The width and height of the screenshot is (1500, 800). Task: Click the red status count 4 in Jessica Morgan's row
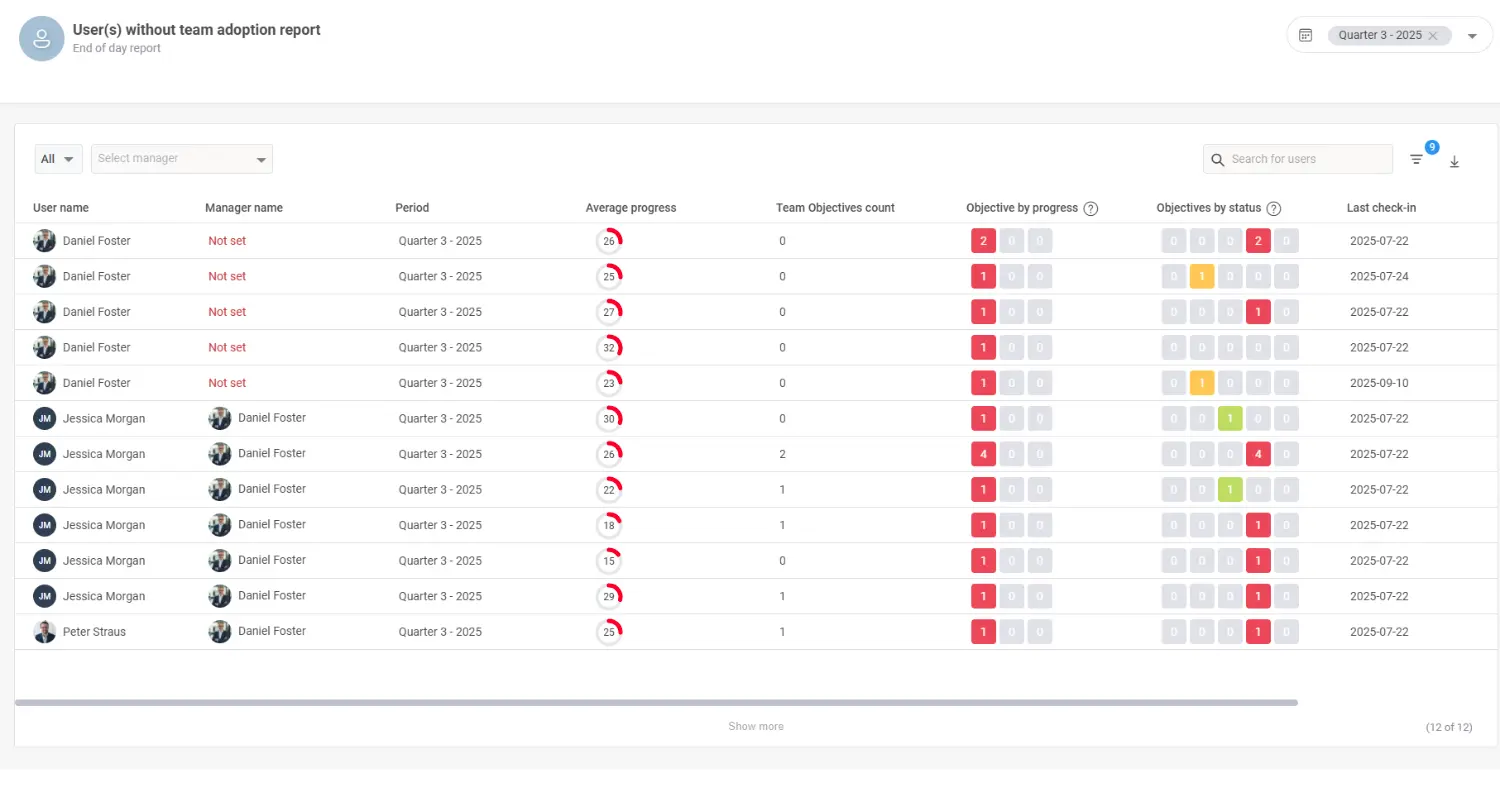tap(1258, 453)
